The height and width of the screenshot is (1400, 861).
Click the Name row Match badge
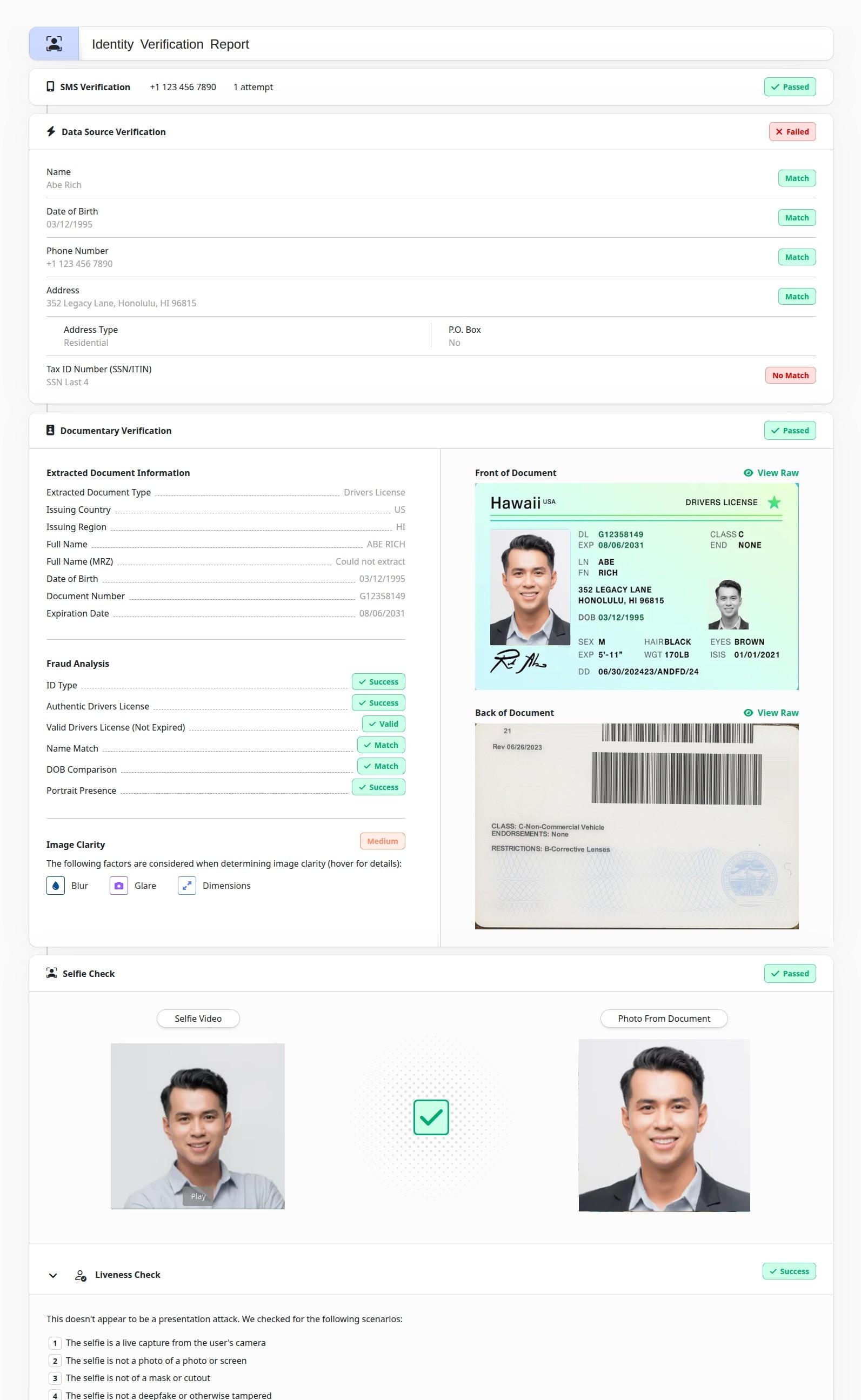pyautogui.click(x=797, y=178)
